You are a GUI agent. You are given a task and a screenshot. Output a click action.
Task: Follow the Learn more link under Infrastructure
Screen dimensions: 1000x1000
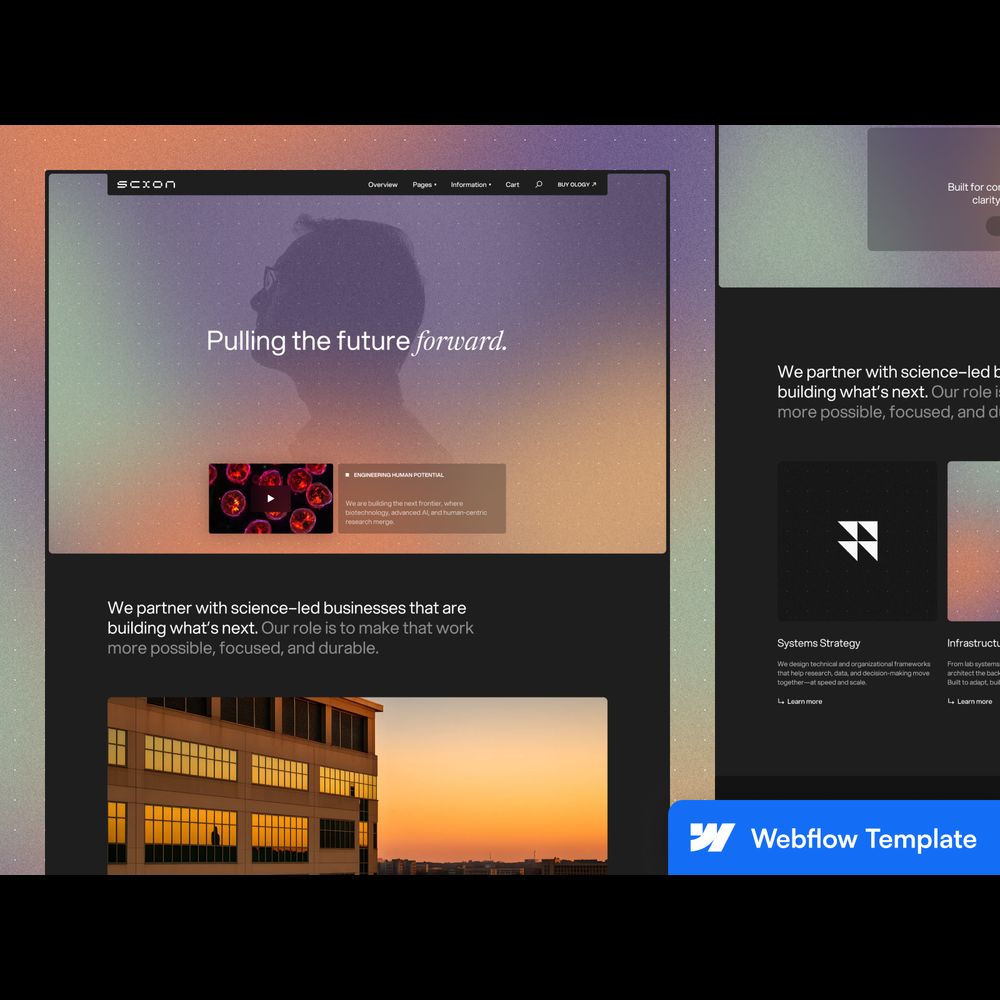tap(973, 702)
